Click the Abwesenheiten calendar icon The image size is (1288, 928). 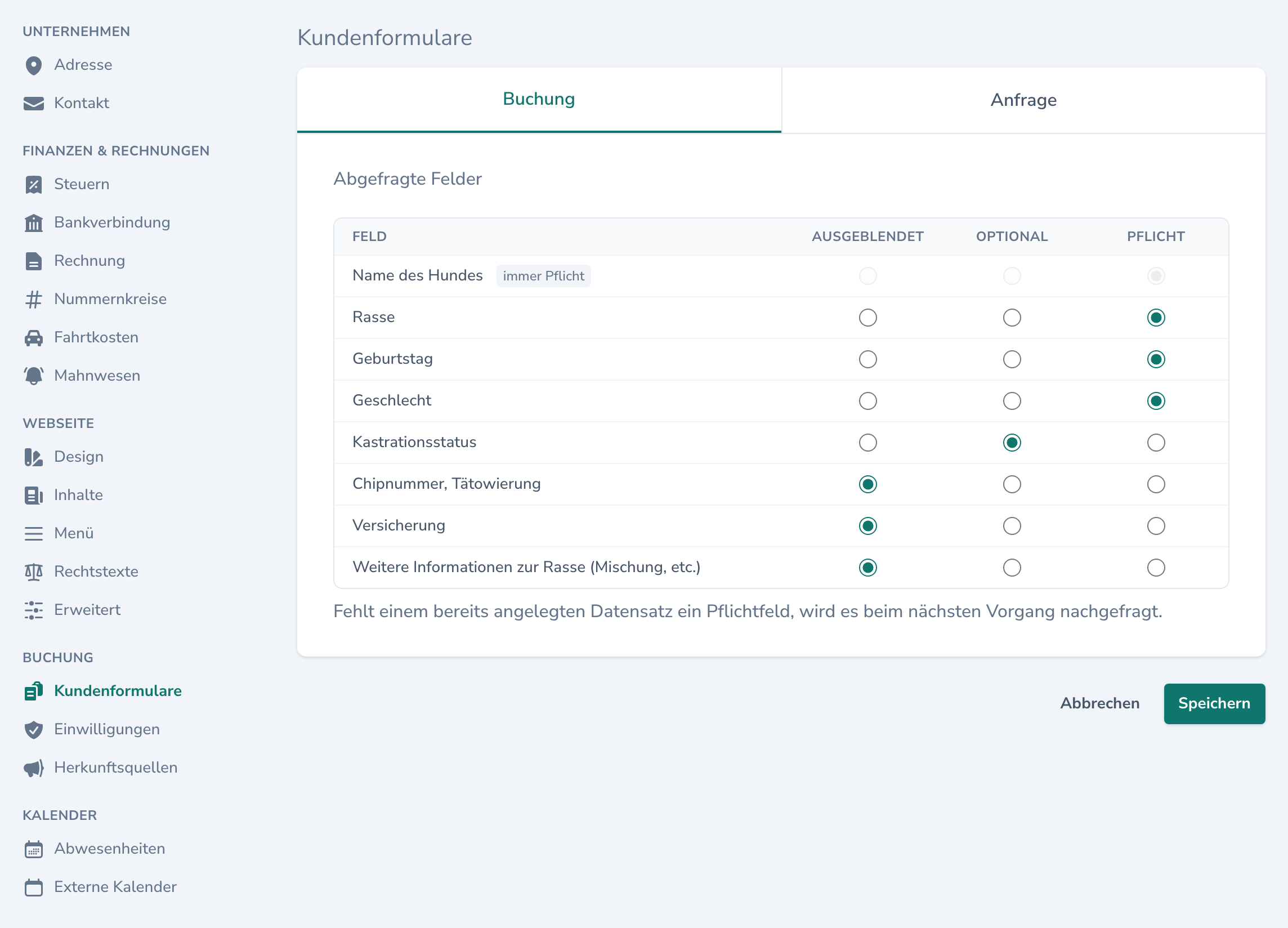tap(34, 849)
